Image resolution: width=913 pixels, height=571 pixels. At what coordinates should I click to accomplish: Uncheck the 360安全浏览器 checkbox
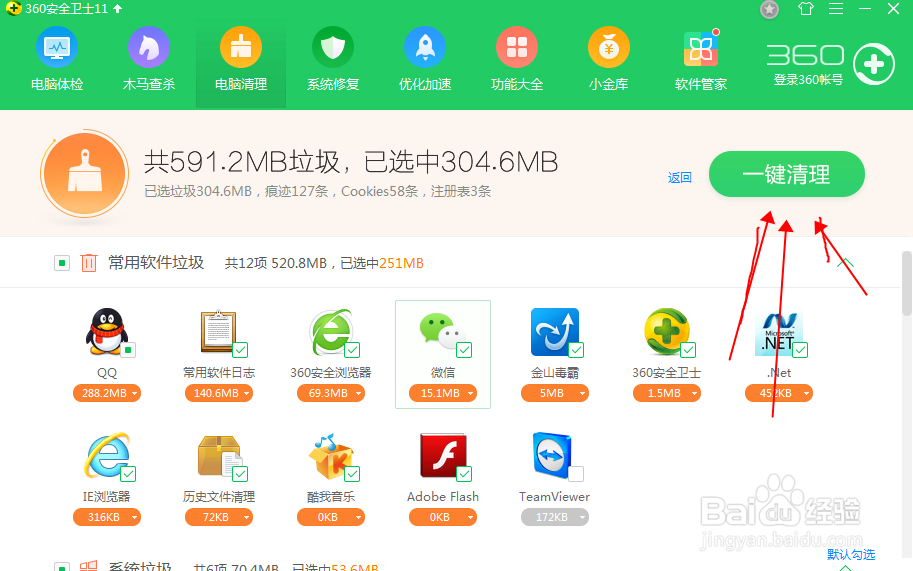[352, 350]
